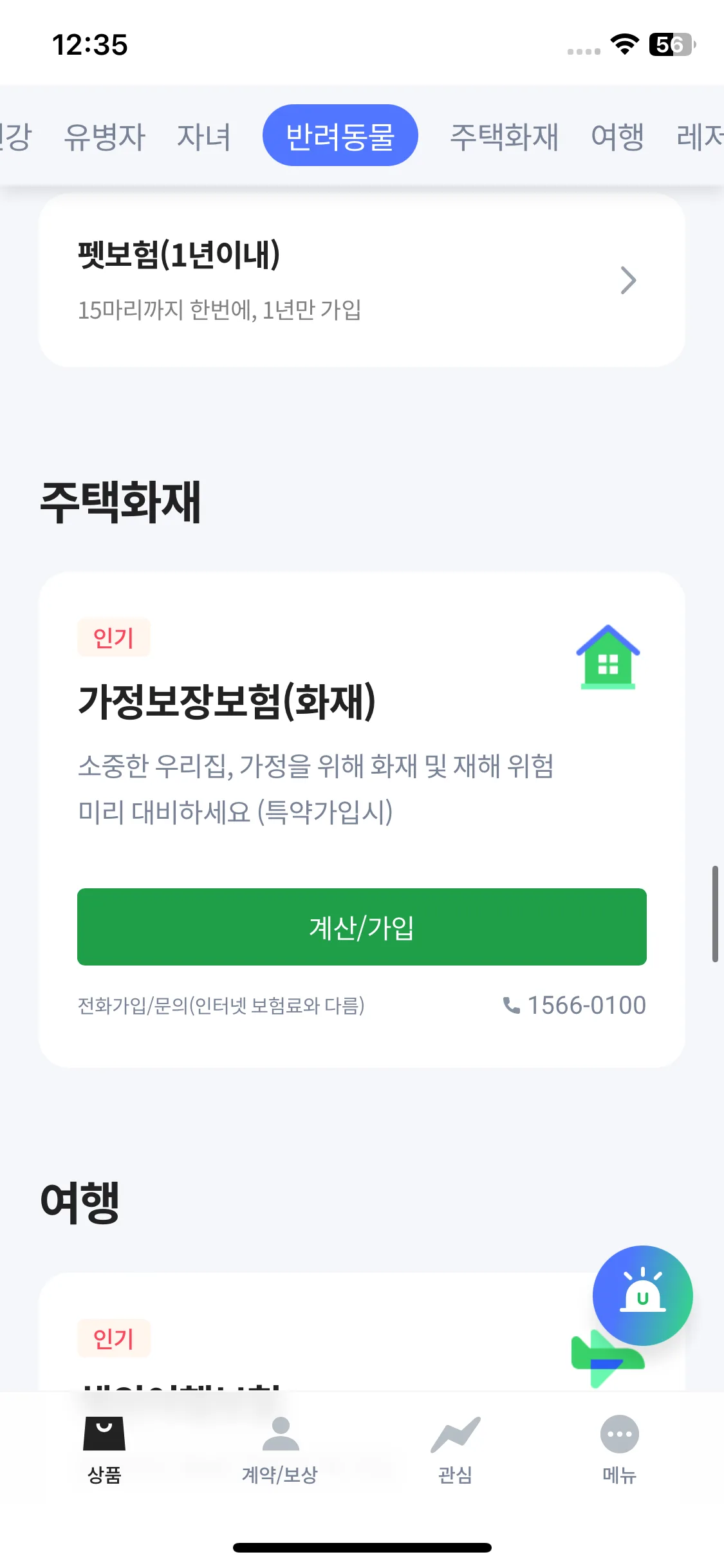Choose the 유병자 category tab
Viewport: 724px width, 1568px height.
point(105,136)
